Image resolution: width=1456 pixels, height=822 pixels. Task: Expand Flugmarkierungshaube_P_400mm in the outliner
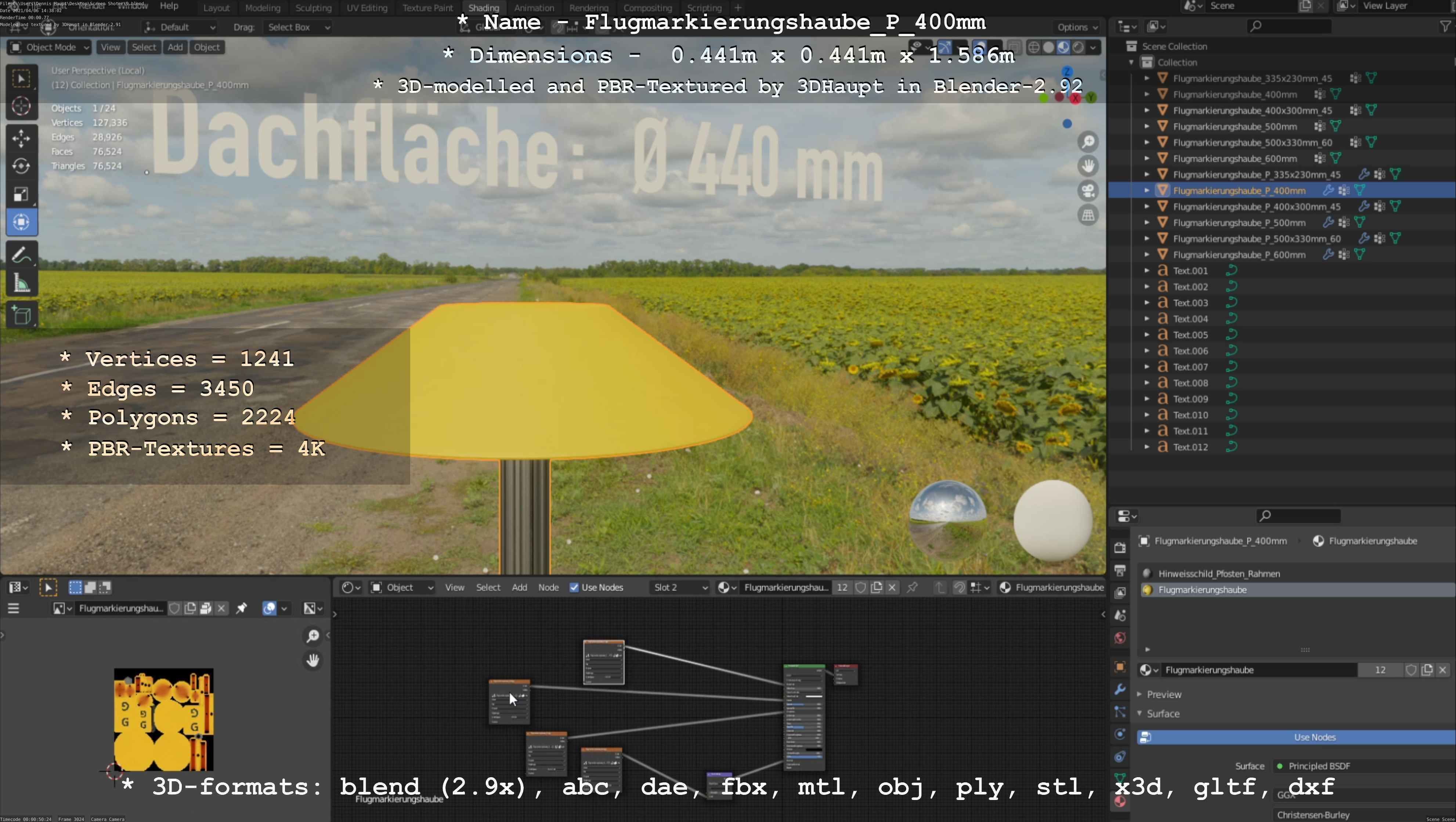(x=1147, y=191)
